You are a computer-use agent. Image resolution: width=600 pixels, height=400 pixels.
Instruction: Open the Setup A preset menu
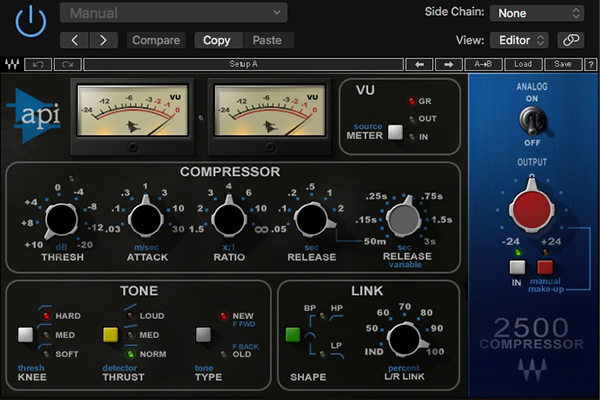pos(243,64)
